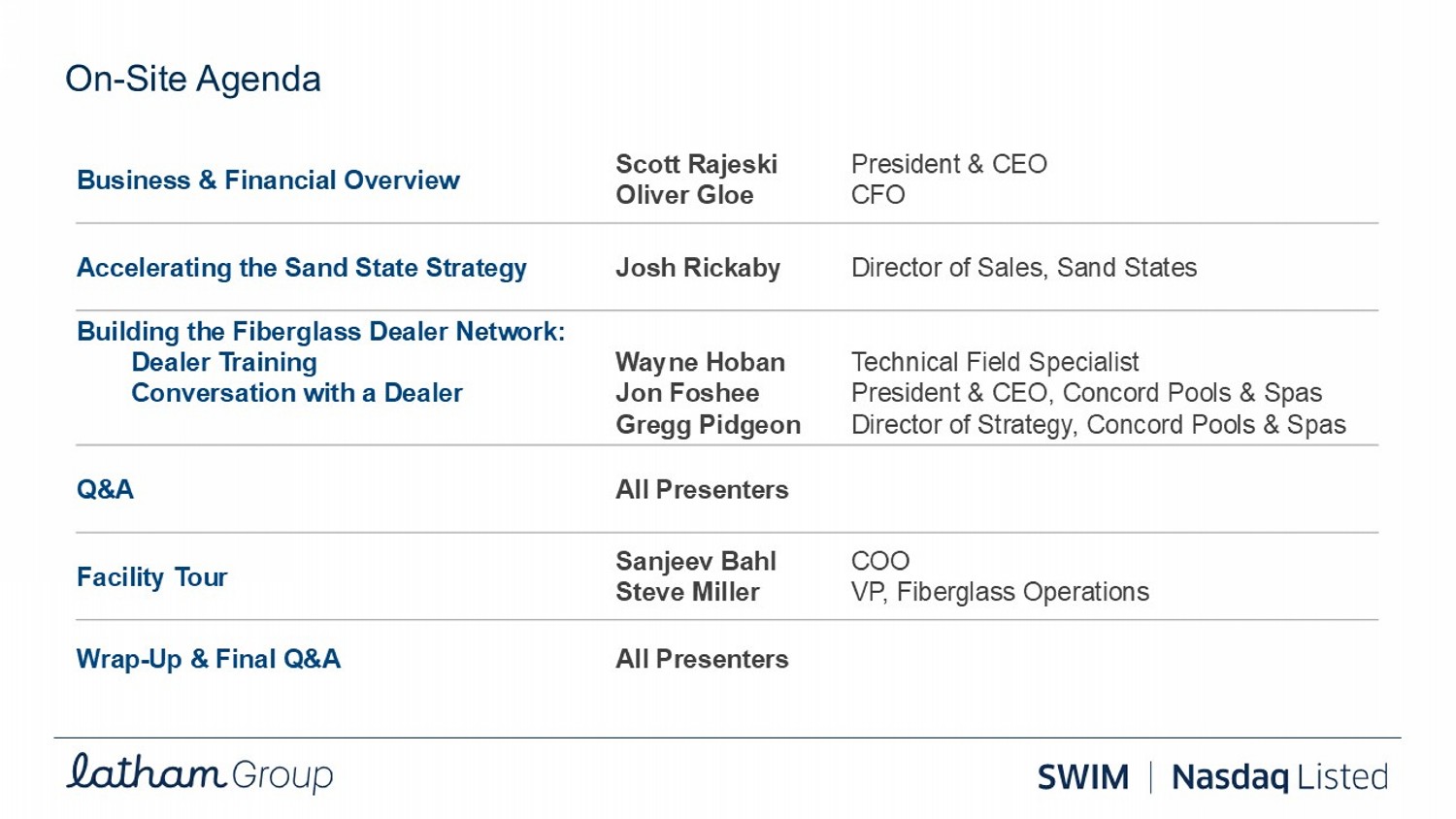Click Building the Fiberglass Dealer Network heading
The height and width of the screenshot is (819, 1456).
pos(320,332)
